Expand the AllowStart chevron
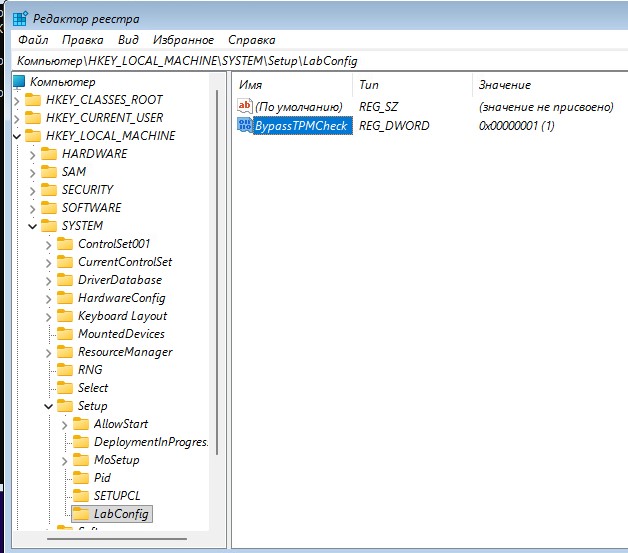The height and width of the screenshot is (553, 628). click(x=64, y=424)
